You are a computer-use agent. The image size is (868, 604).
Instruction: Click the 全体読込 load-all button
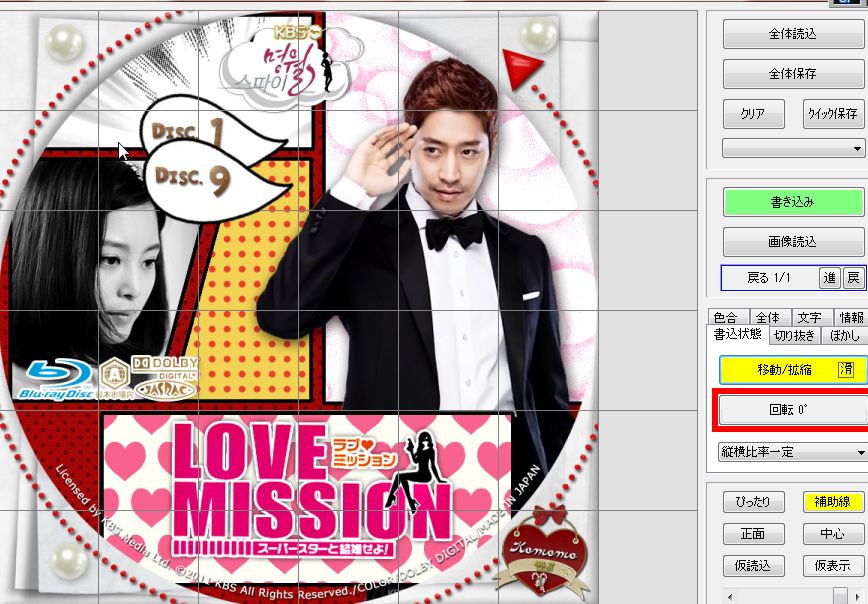point(793,34)
